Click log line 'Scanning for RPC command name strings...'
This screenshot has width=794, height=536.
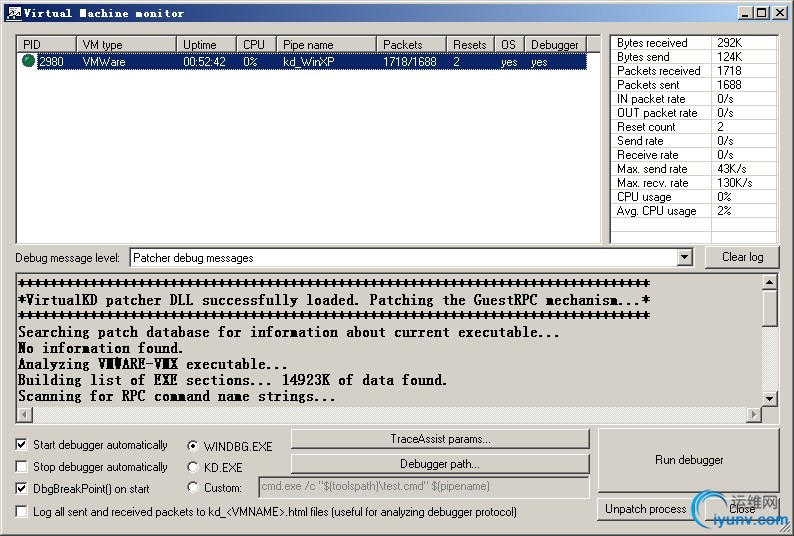[x=176, y=396]
